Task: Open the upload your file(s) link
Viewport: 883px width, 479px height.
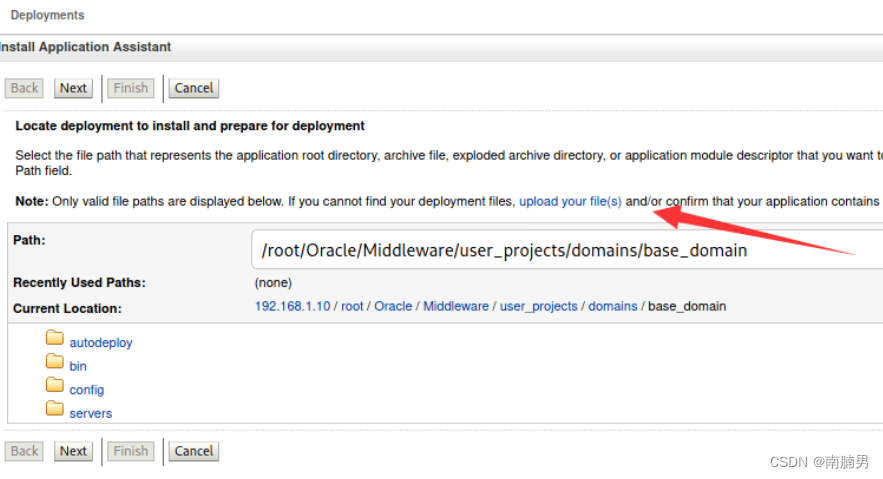Action: (570, 202)
